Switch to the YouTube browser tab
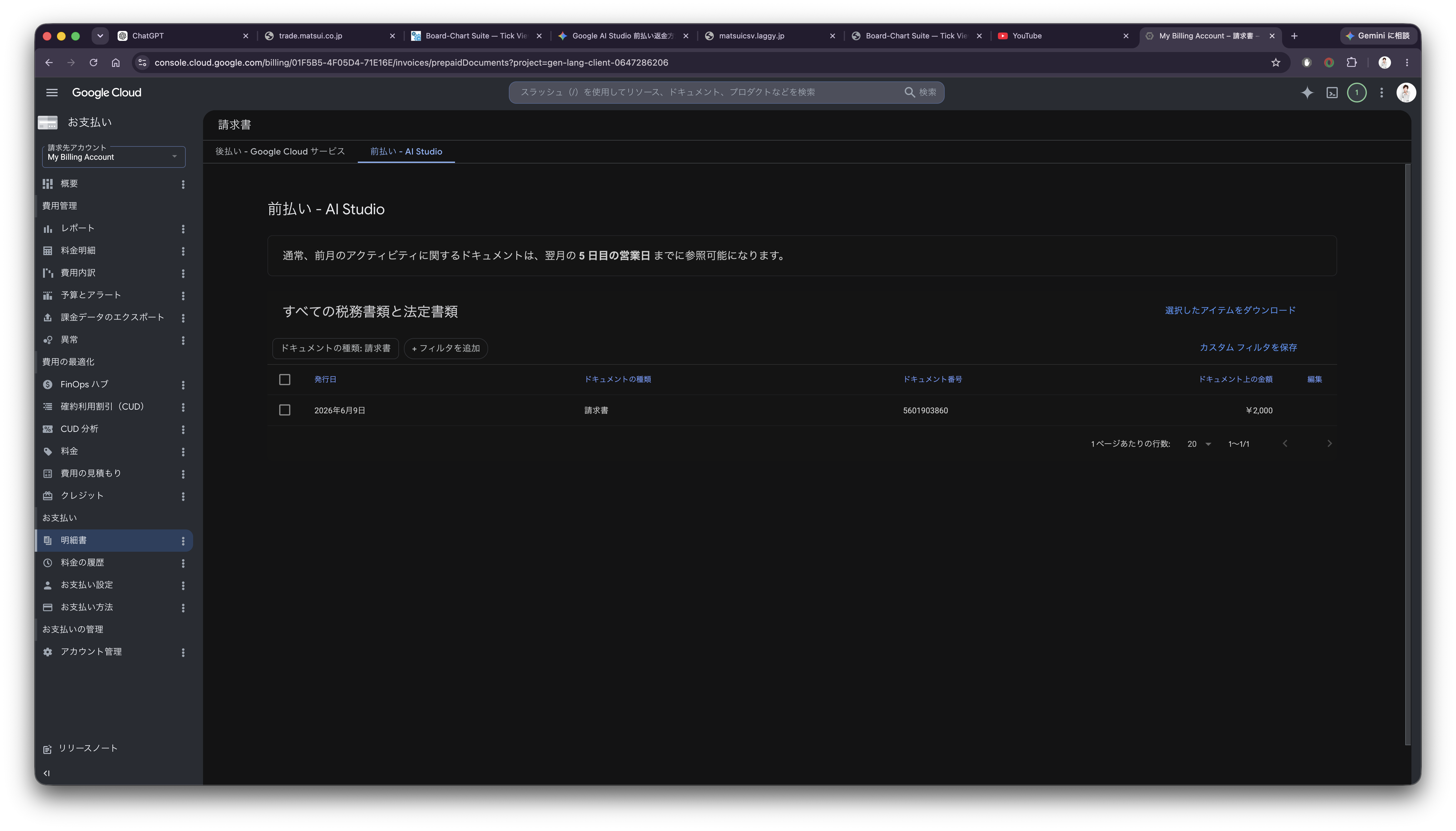1456x831 pixels. coord(1063,36)
